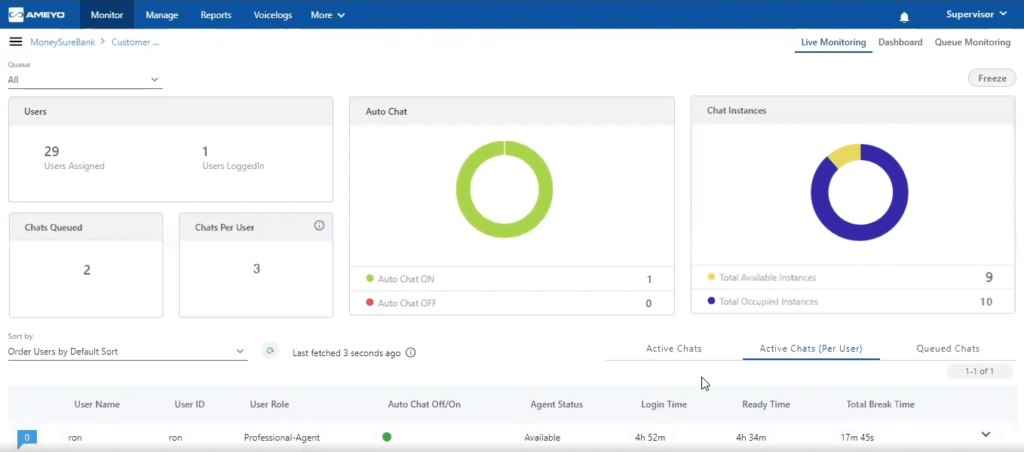Click the Ready Time column header
Image resolution: width=1024 pixels, height=452 pixels.
766,404
